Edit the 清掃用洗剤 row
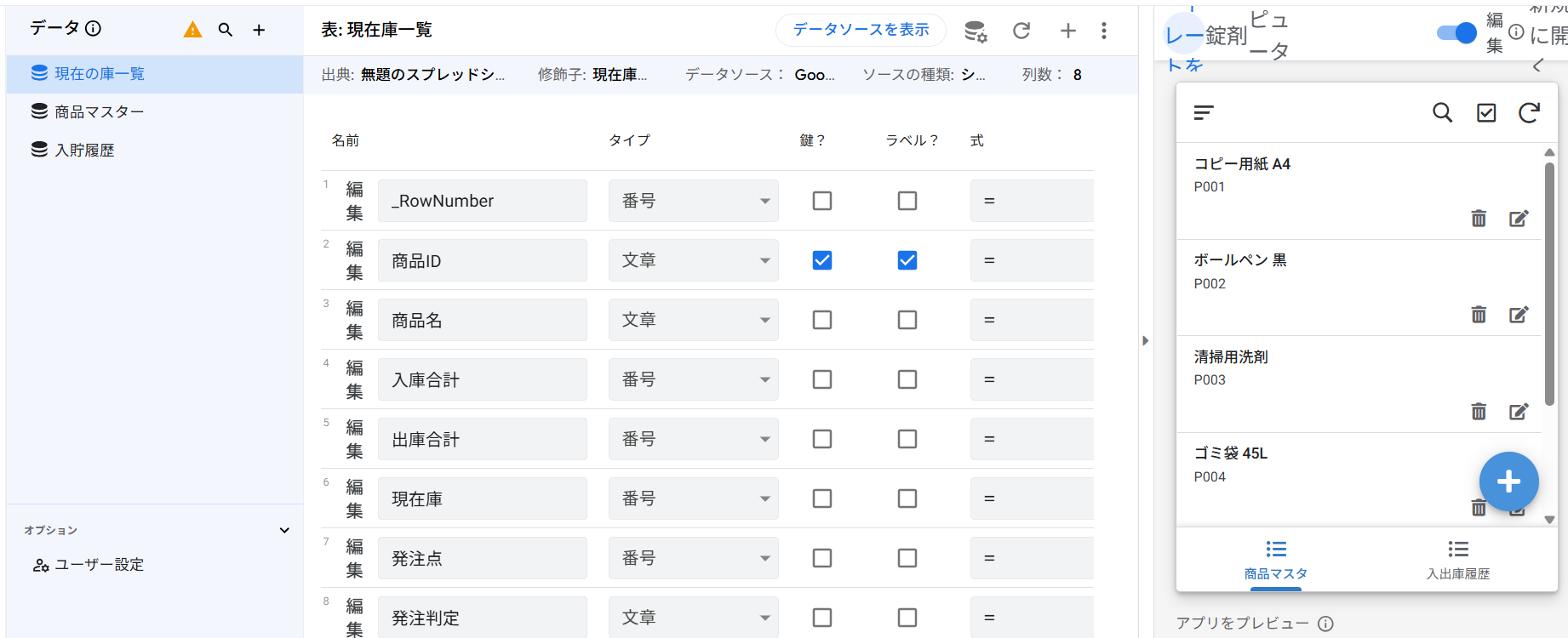The width and height of the screenshot is (1568, 638). [1519, 412]
